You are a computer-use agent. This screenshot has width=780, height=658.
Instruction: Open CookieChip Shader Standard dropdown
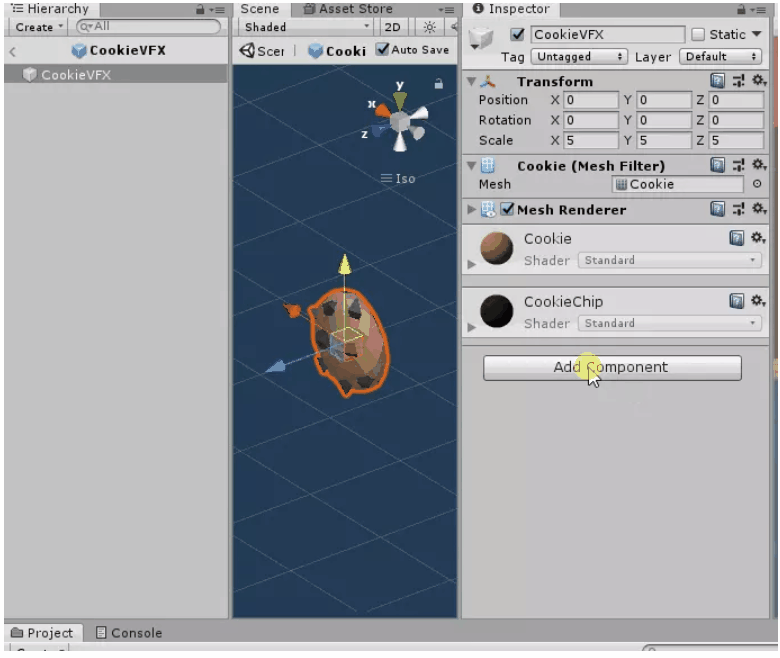point(670,323)
